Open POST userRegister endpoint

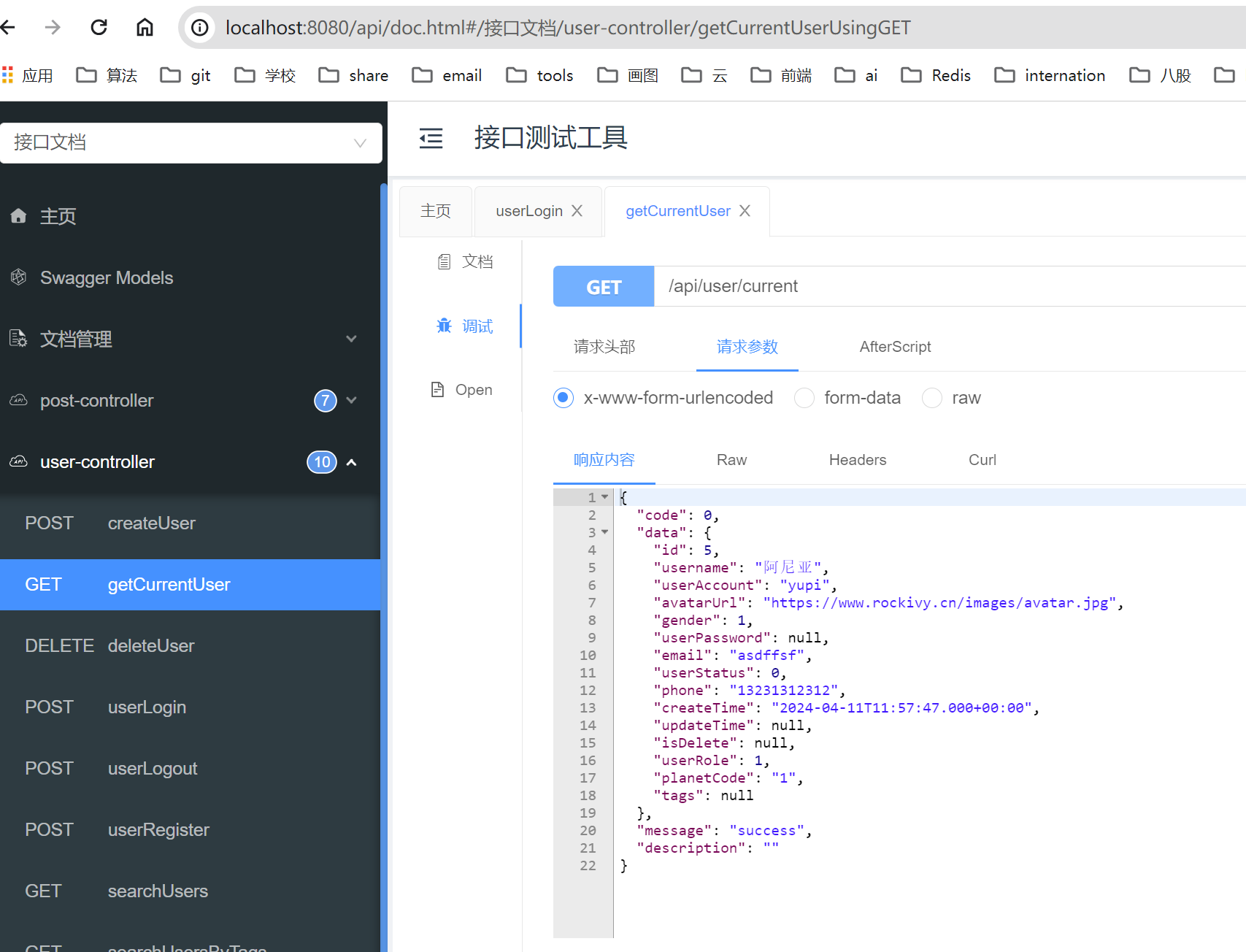(x=190, y=830)
